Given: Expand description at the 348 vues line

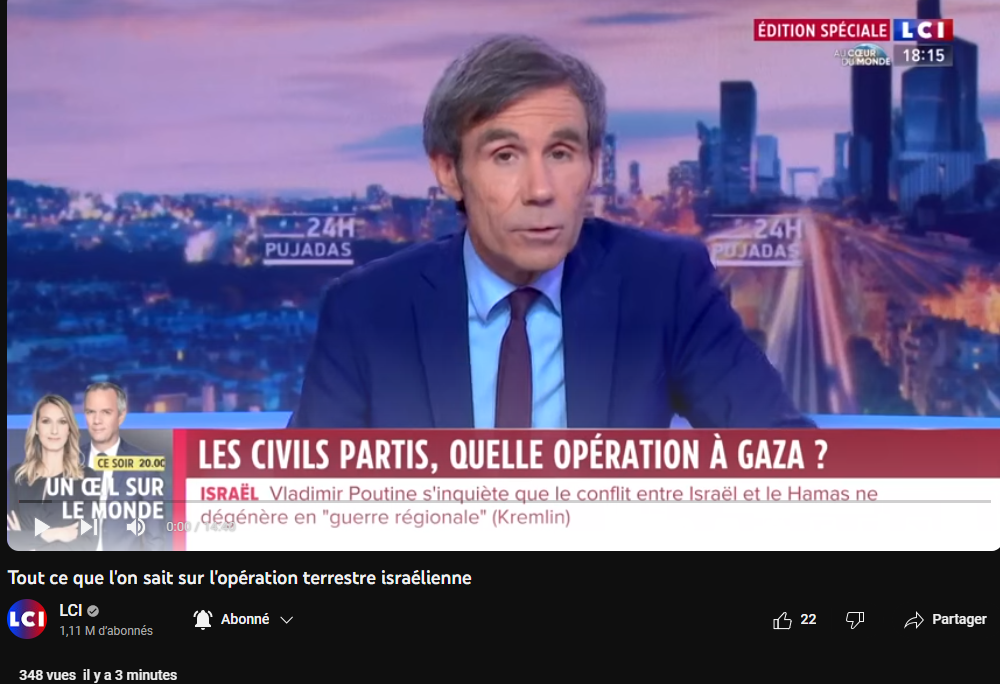Looking at the screenshot, I should (x=98, y=674).
